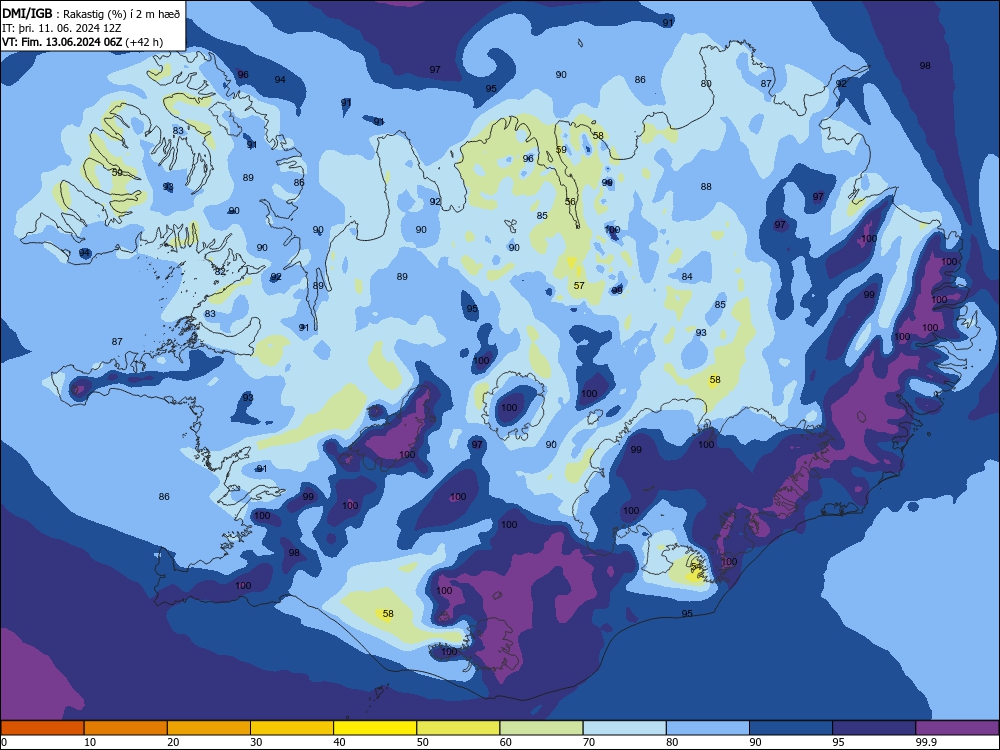Choose the light blue 80–90 legend swatch
The image size is (1000, 750).
pyautogui.click(x=708, y=728)
